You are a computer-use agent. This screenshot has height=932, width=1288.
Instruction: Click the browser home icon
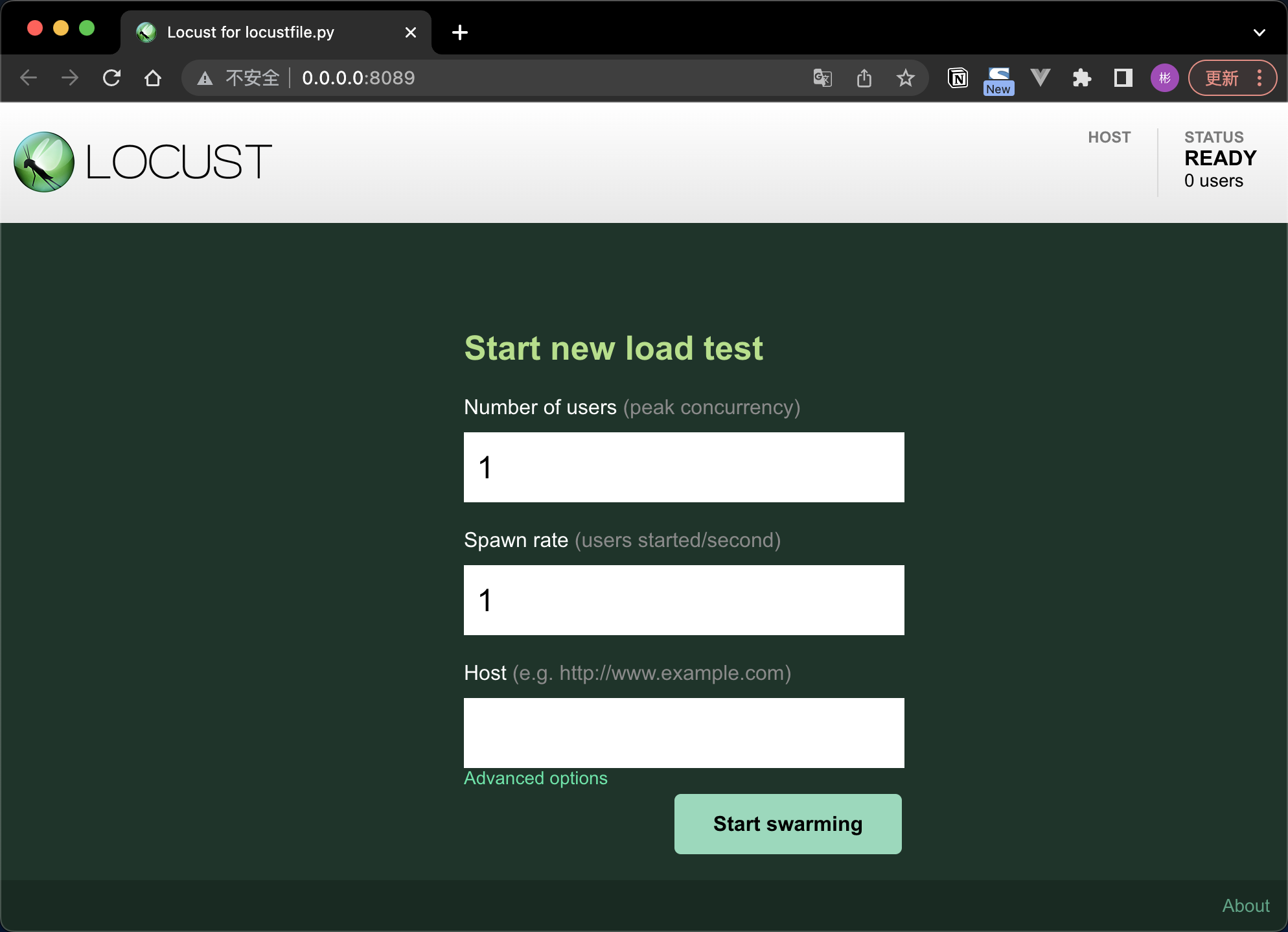153,78
